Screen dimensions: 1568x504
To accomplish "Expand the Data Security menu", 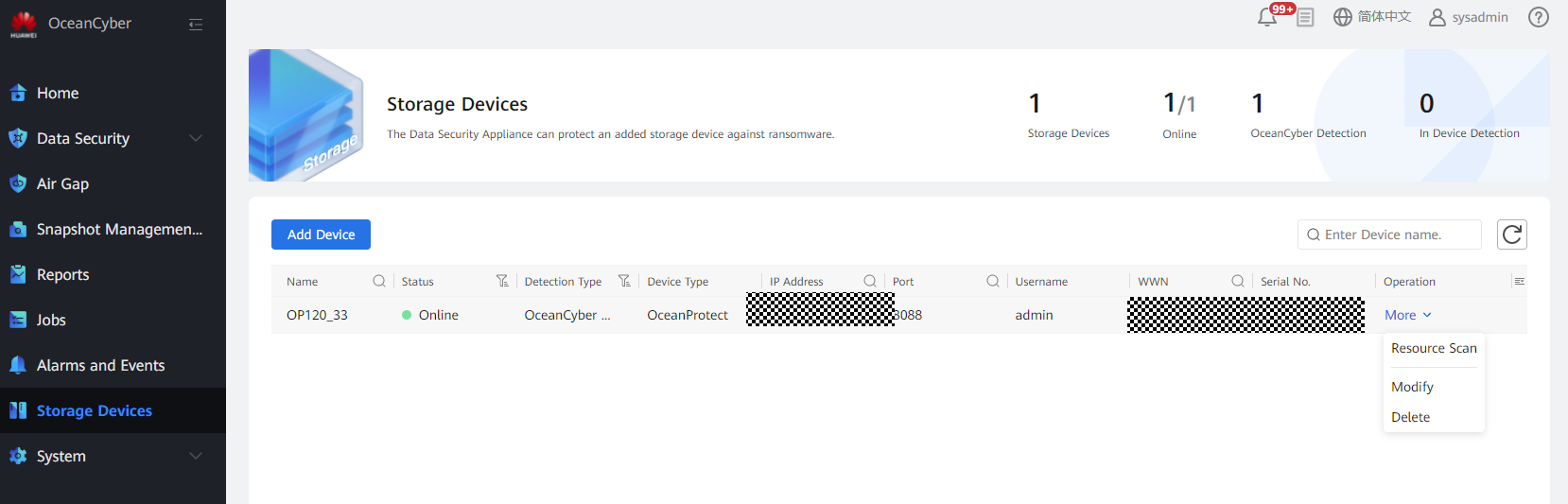I will (196, 138).
